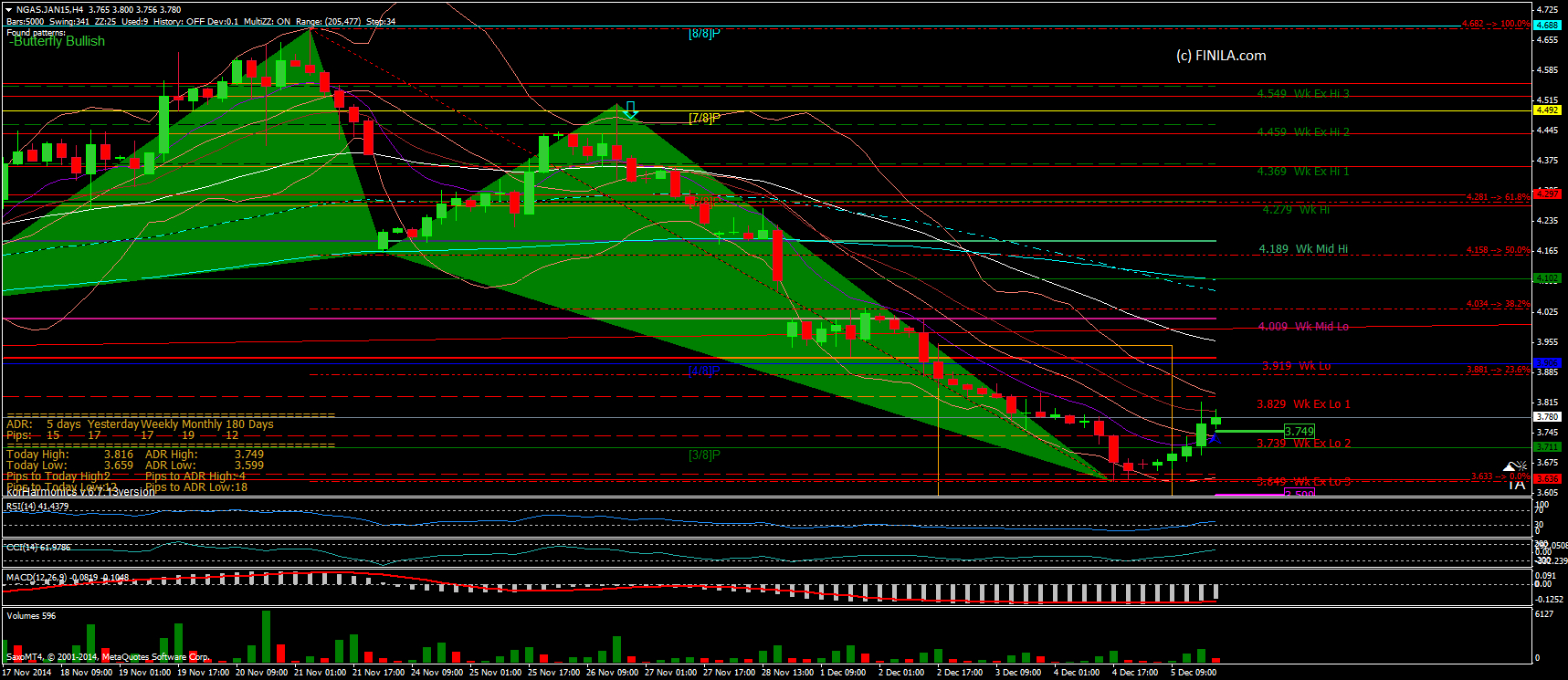This screenshot has height=680, width=1568.
Task: Click the 28 Nov 13:00 time axis label
Action: click(787, 673)
